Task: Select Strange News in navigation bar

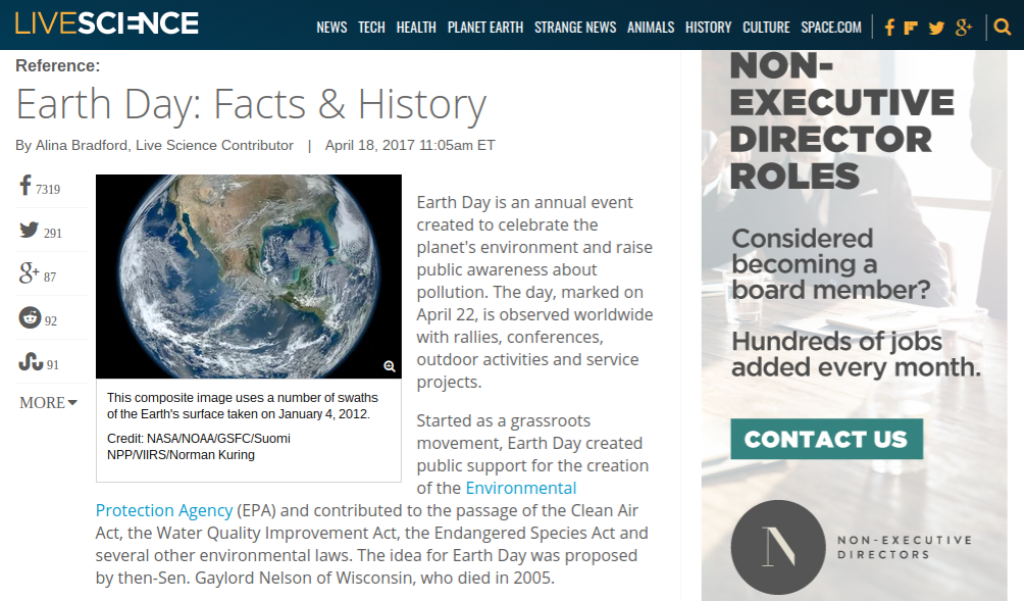Action: pos(575,27)
